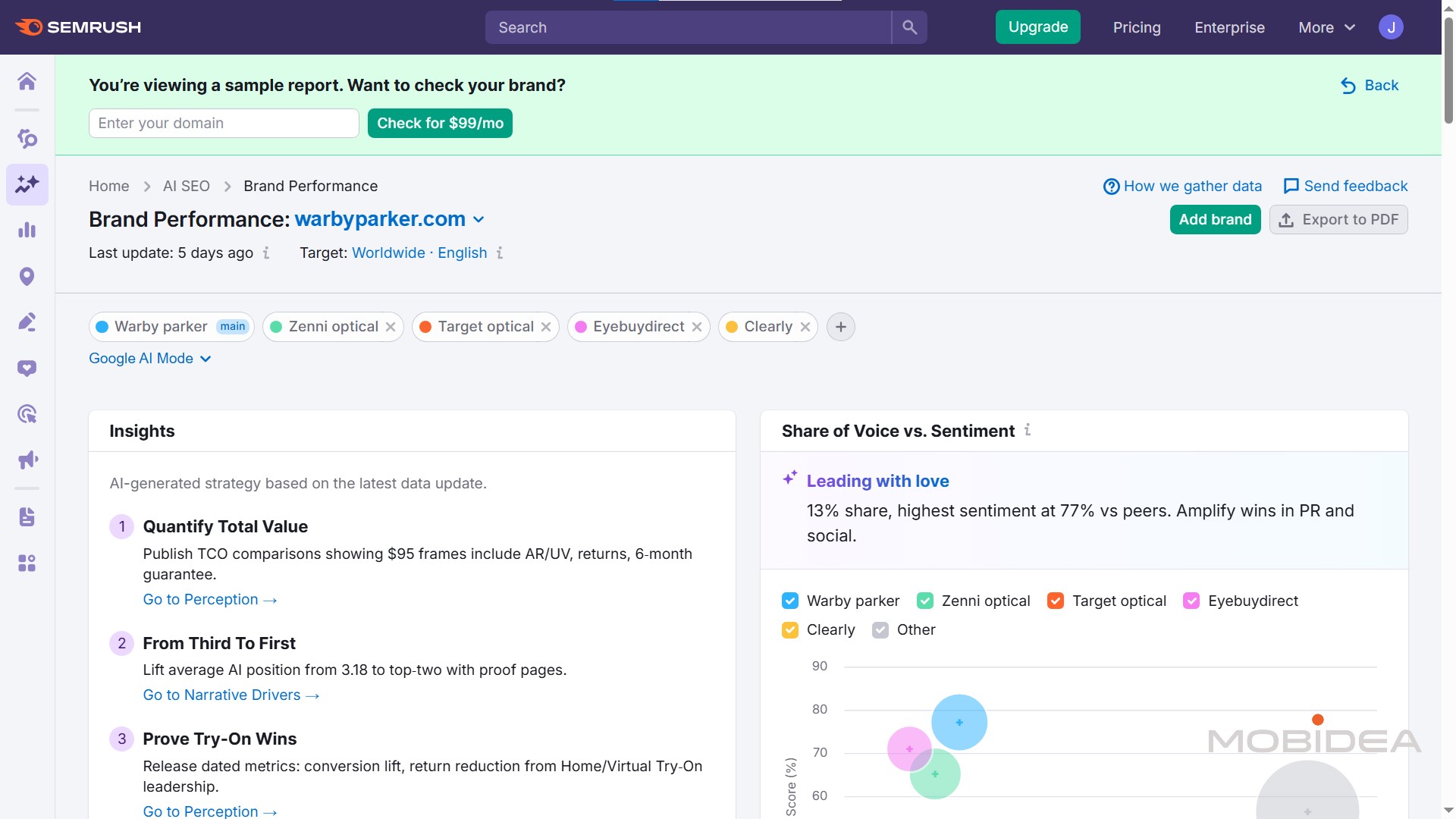Viewport: 1456px width, 819px height.
Task: Open the Social toolkit heart icon
Action: [27, 369]
